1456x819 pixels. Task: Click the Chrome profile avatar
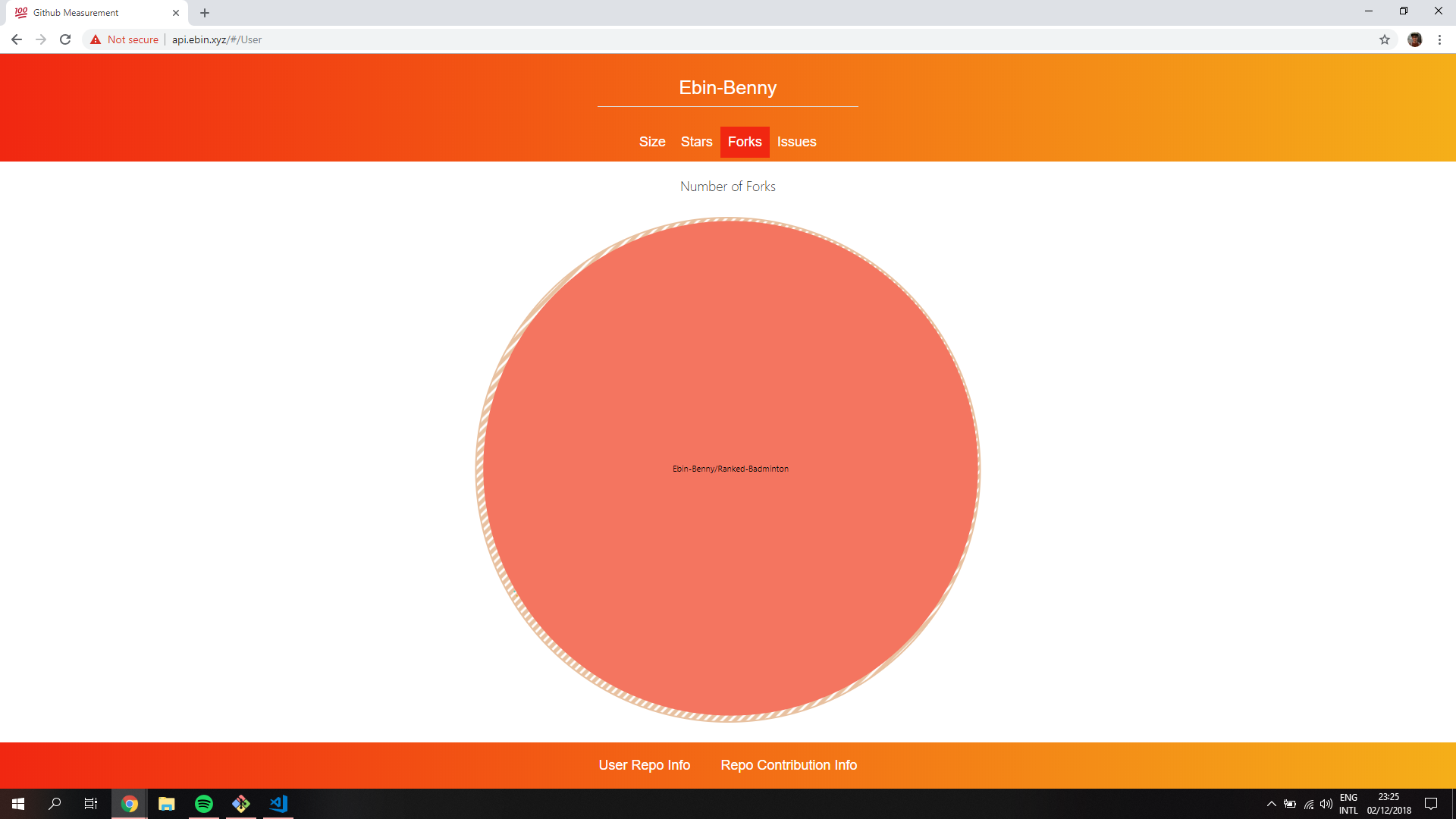coord(1414,39)
